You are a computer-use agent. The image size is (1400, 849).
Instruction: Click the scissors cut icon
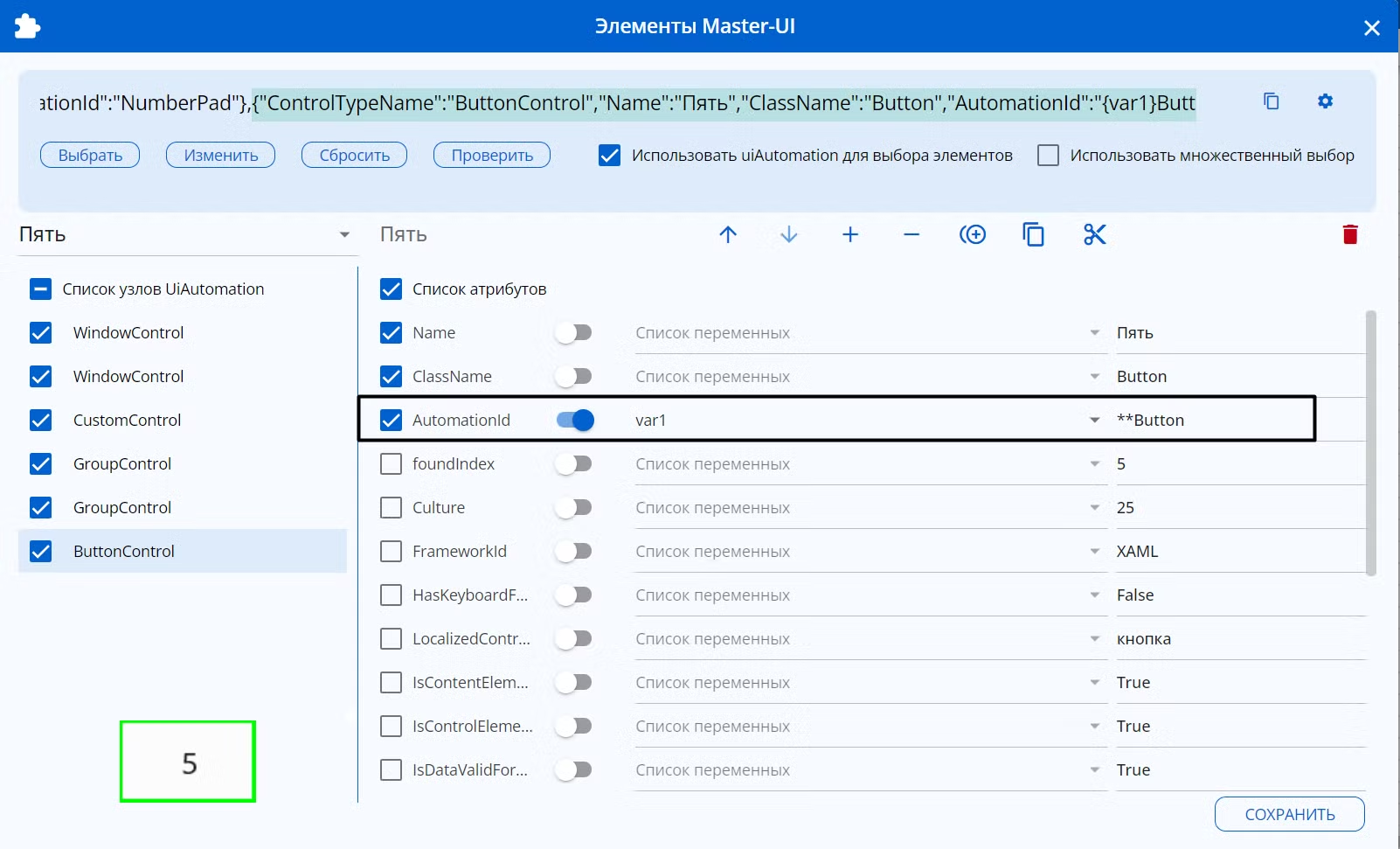(x=1095, y=234)
